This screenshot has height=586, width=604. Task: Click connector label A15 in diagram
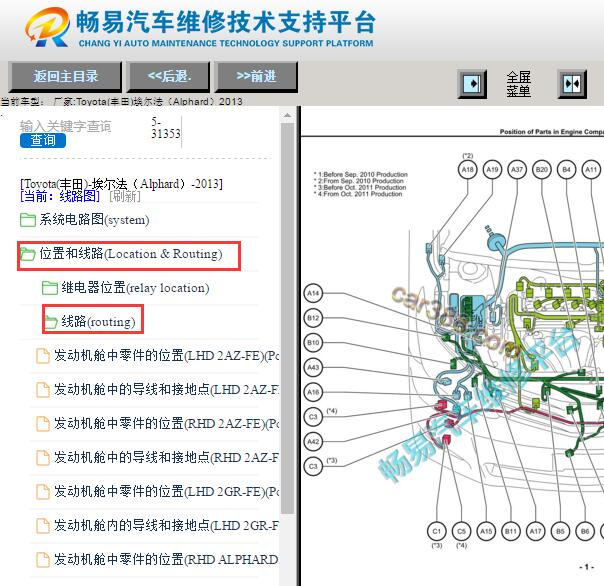pyautogui.click(x=486, y=531)
